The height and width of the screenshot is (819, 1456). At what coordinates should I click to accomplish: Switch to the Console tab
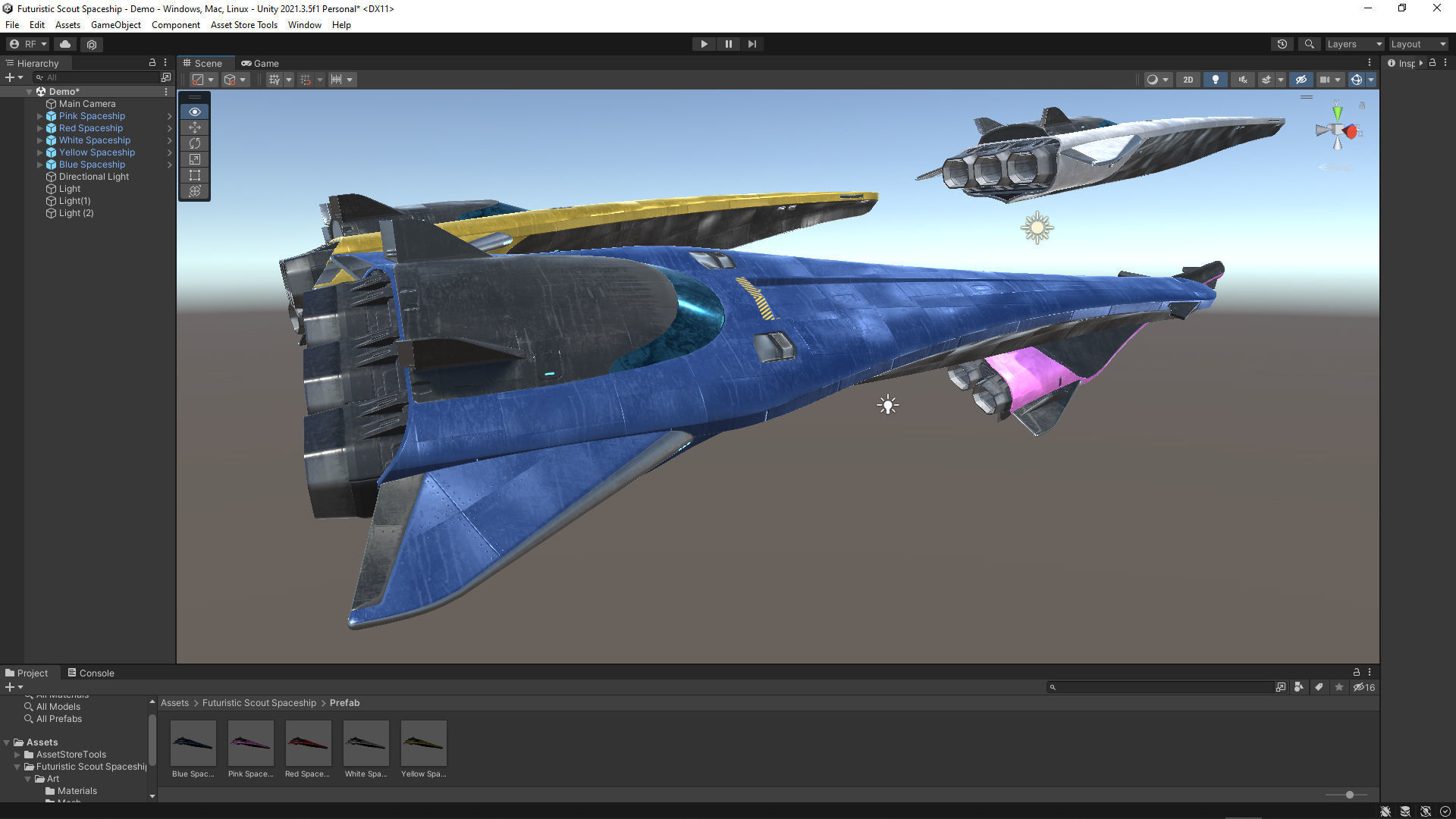coord(91,673)
